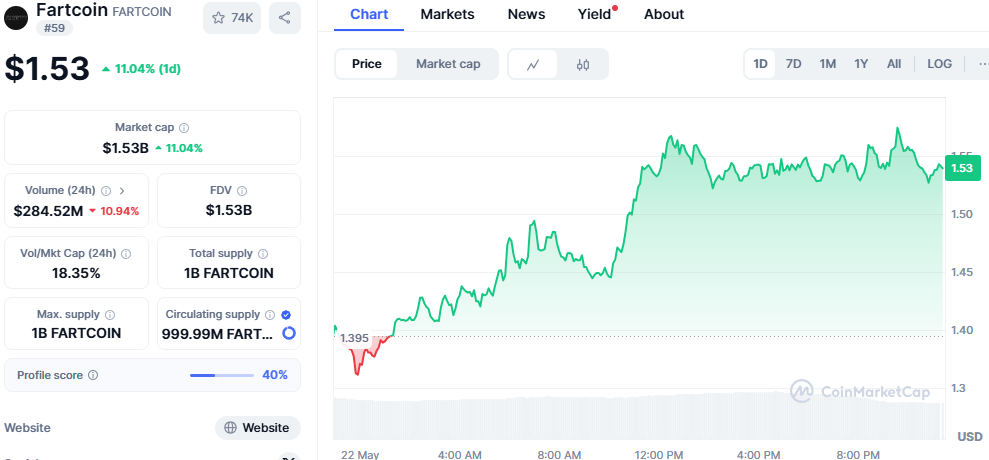Screen dimensions: 989x460
Task: Set chart range to 1D
Action: [x=761, y=64]
